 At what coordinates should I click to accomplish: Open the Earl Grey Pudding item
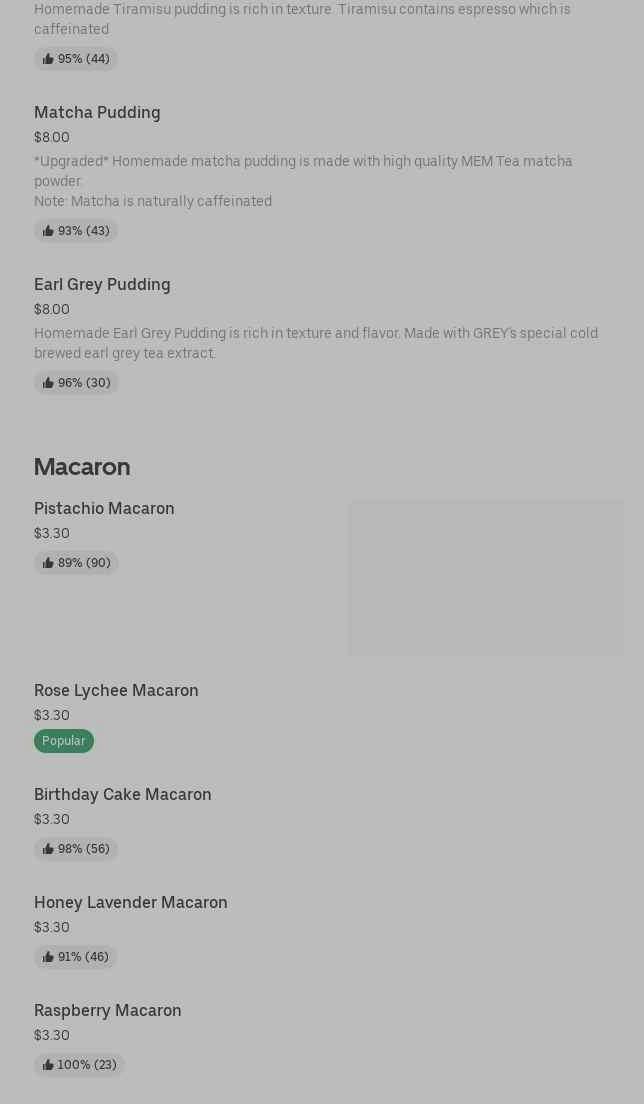pyautogui.click(x=102, y=285)
